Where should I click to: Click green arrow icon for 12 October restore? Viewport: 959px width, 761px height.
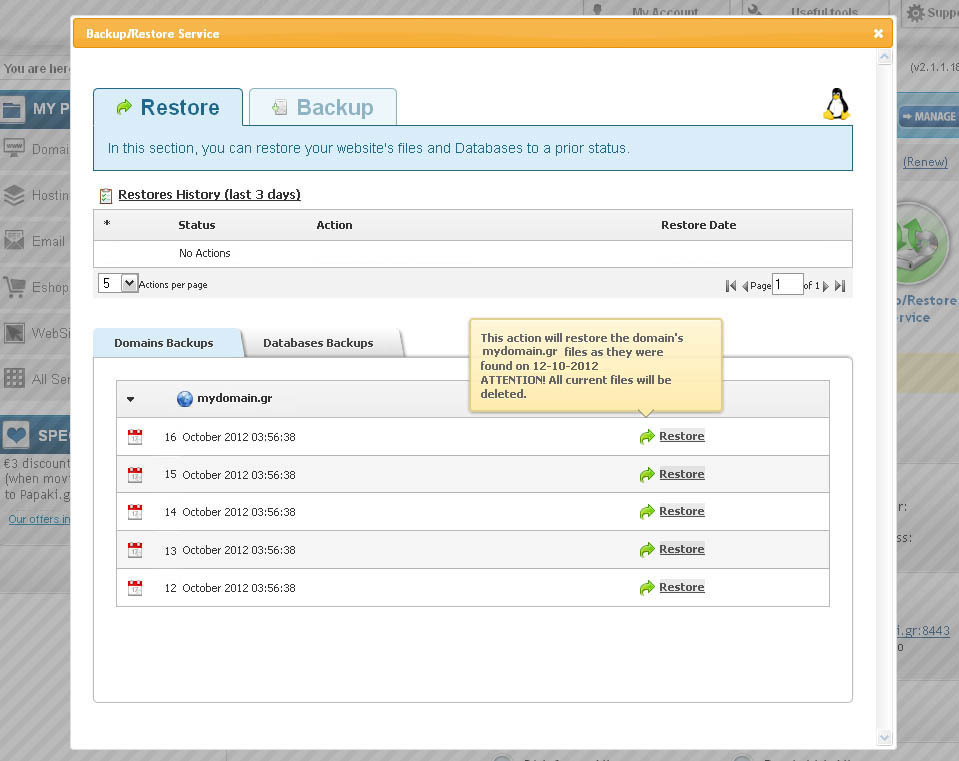(647, 588)
